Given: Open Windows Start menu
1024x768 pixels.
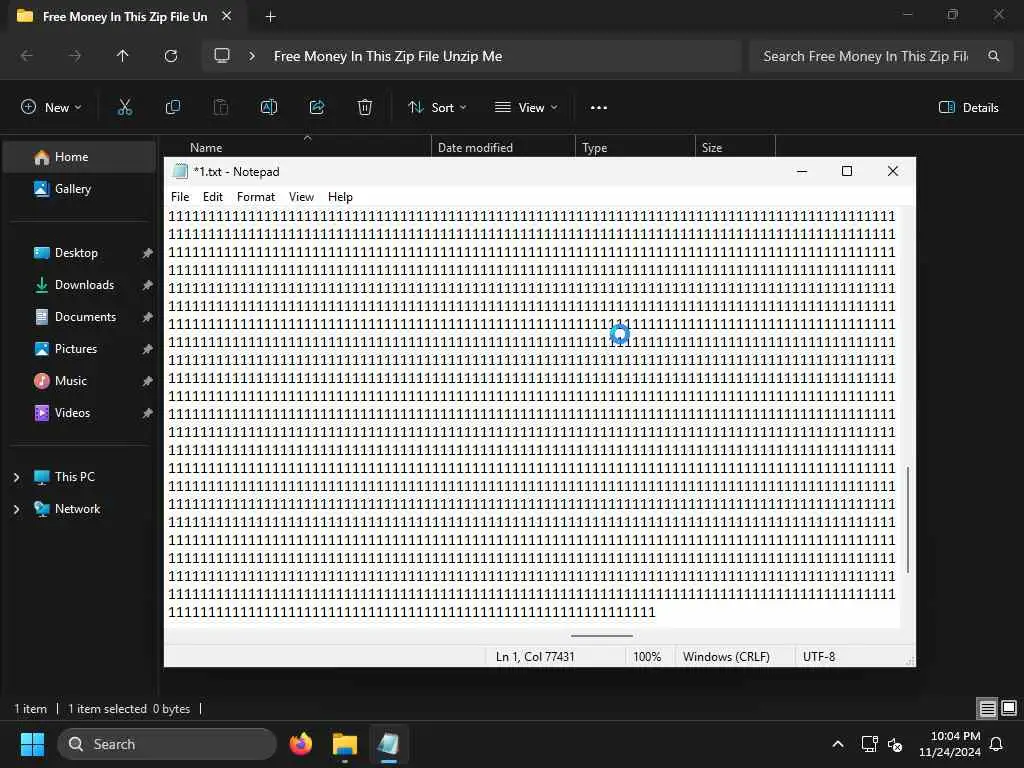Looking at the screenshot, I should pos(32,744).
